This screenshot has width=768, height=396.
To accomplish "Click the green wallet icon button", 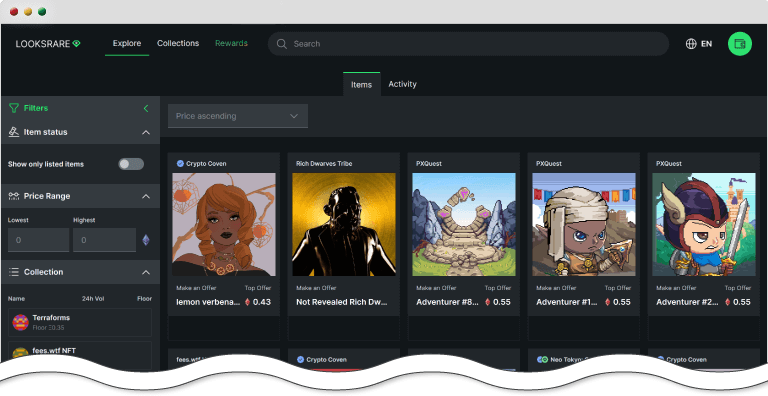I will tap(740, 44).
